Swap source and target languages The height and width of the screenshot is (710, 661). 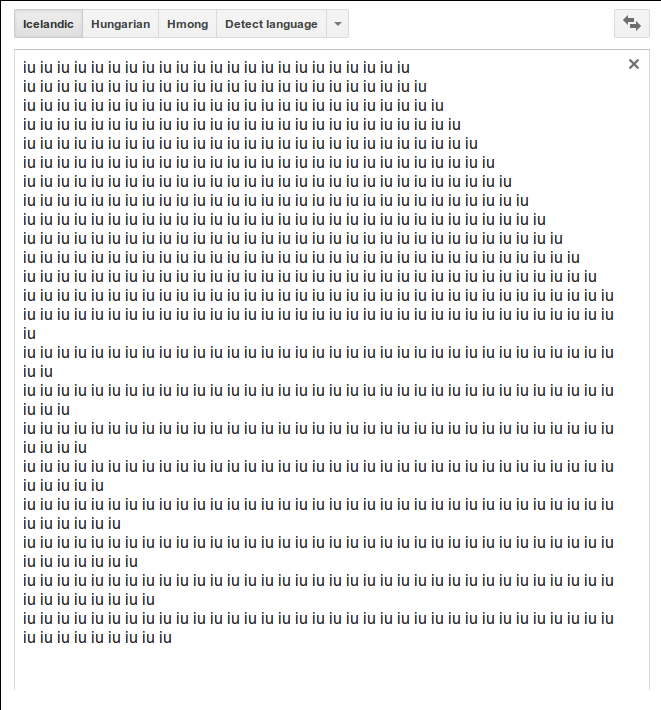tap(632, 24)
